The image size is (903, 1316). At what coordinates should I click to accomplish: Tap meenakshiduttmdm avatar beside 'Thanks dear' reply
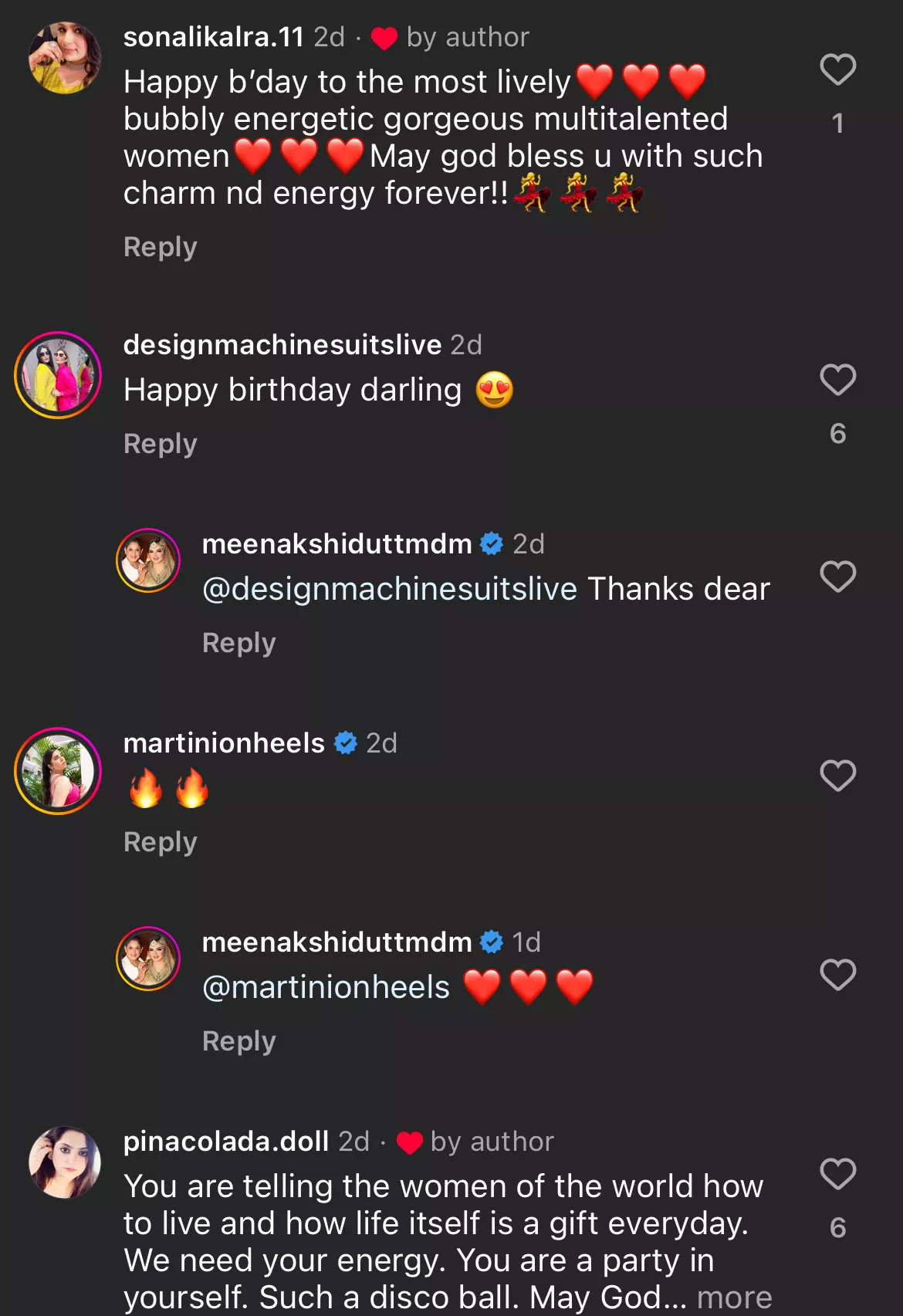[148, 560]
